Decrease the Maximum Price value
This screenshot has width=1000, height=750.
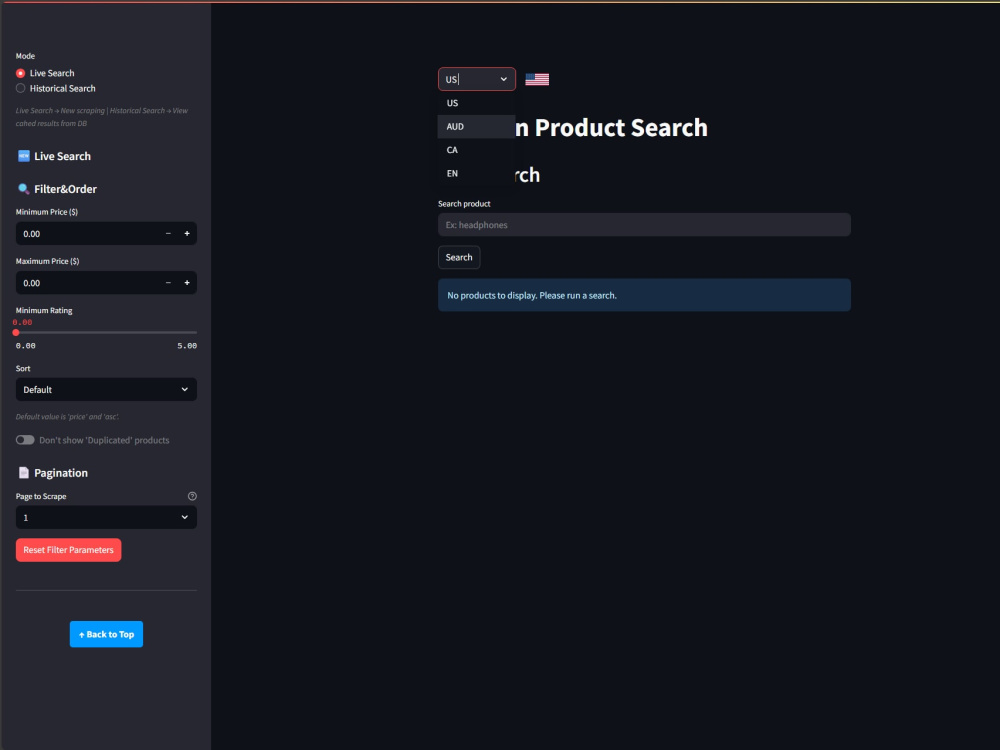(168, 283)
